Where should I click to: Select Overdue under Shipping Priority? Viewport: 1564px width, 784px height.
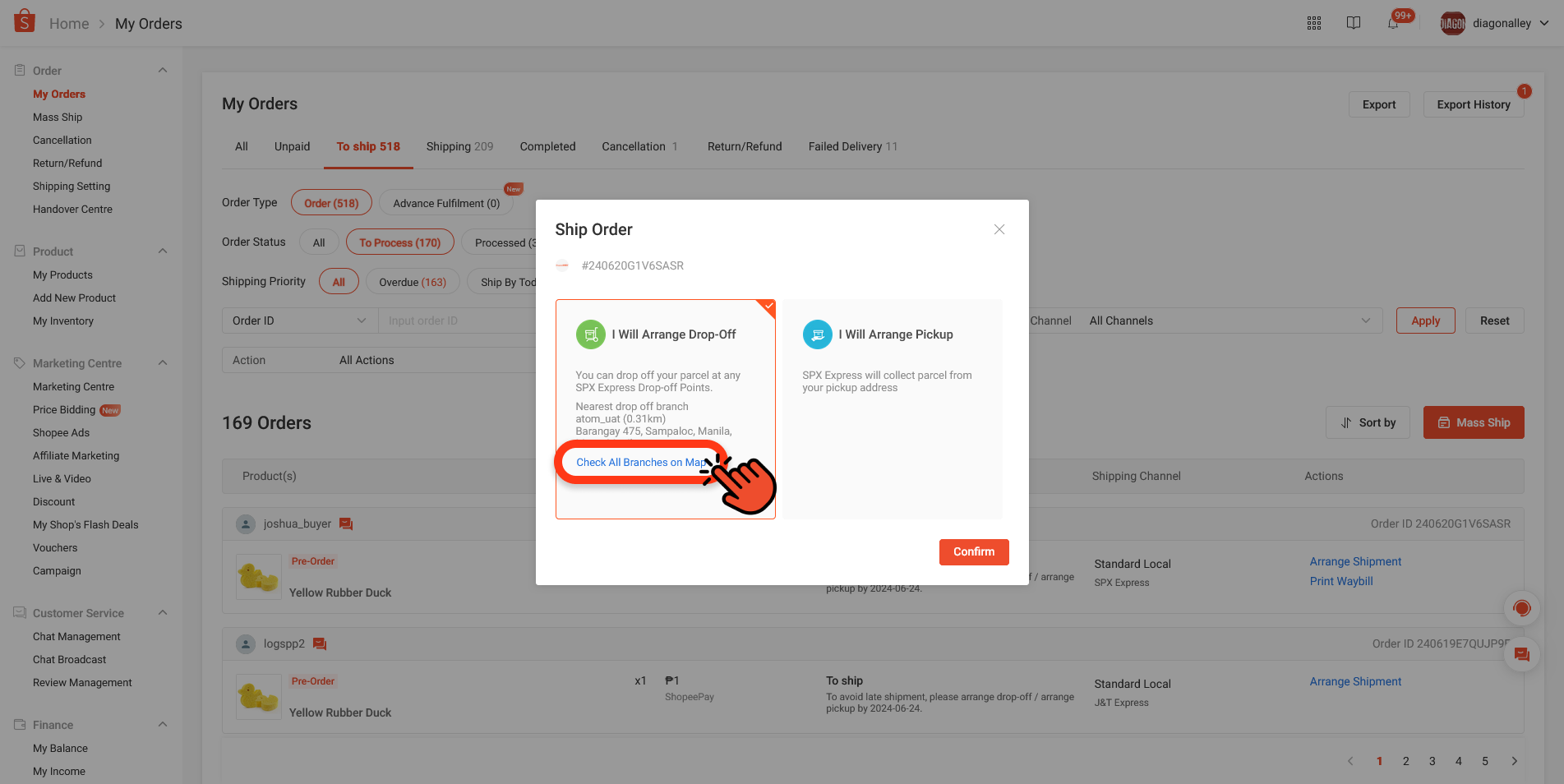tap(413, 281)
